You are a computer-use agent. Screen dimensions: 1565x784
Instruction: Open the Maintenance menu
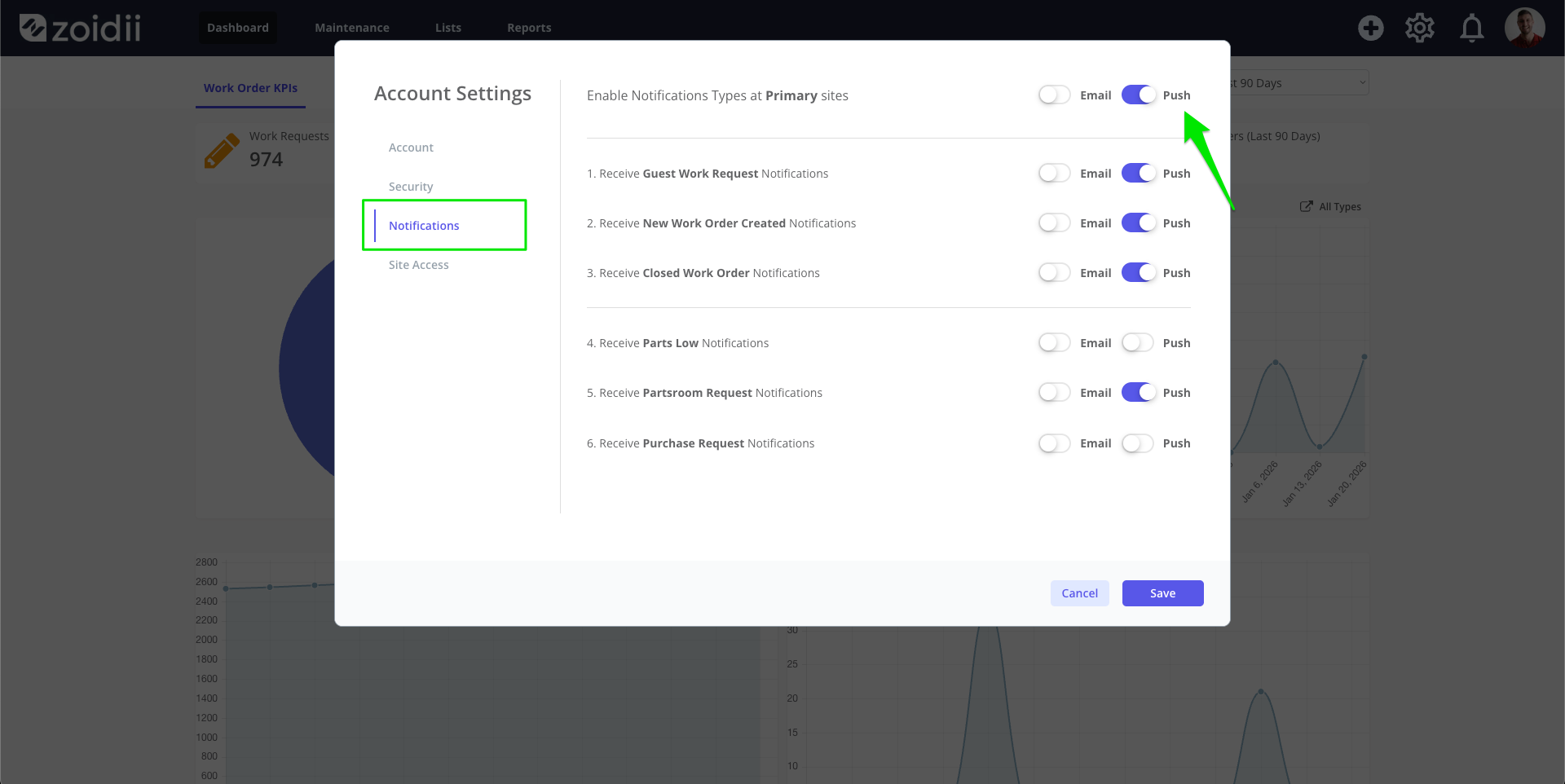point(352,28)
